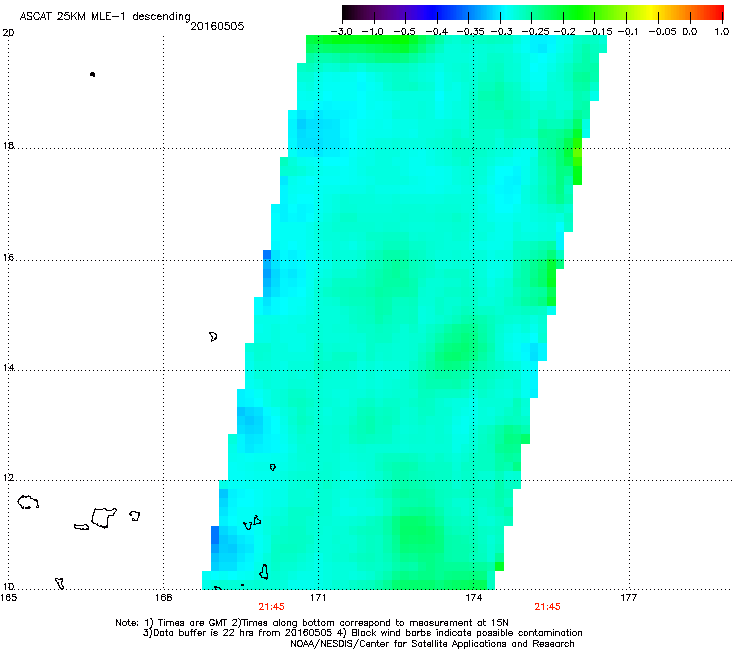The height and width of the screenshot is (650, 740).
Task: Click the red 21:45 time nearest longitude 177
Action: coord(547,607)
